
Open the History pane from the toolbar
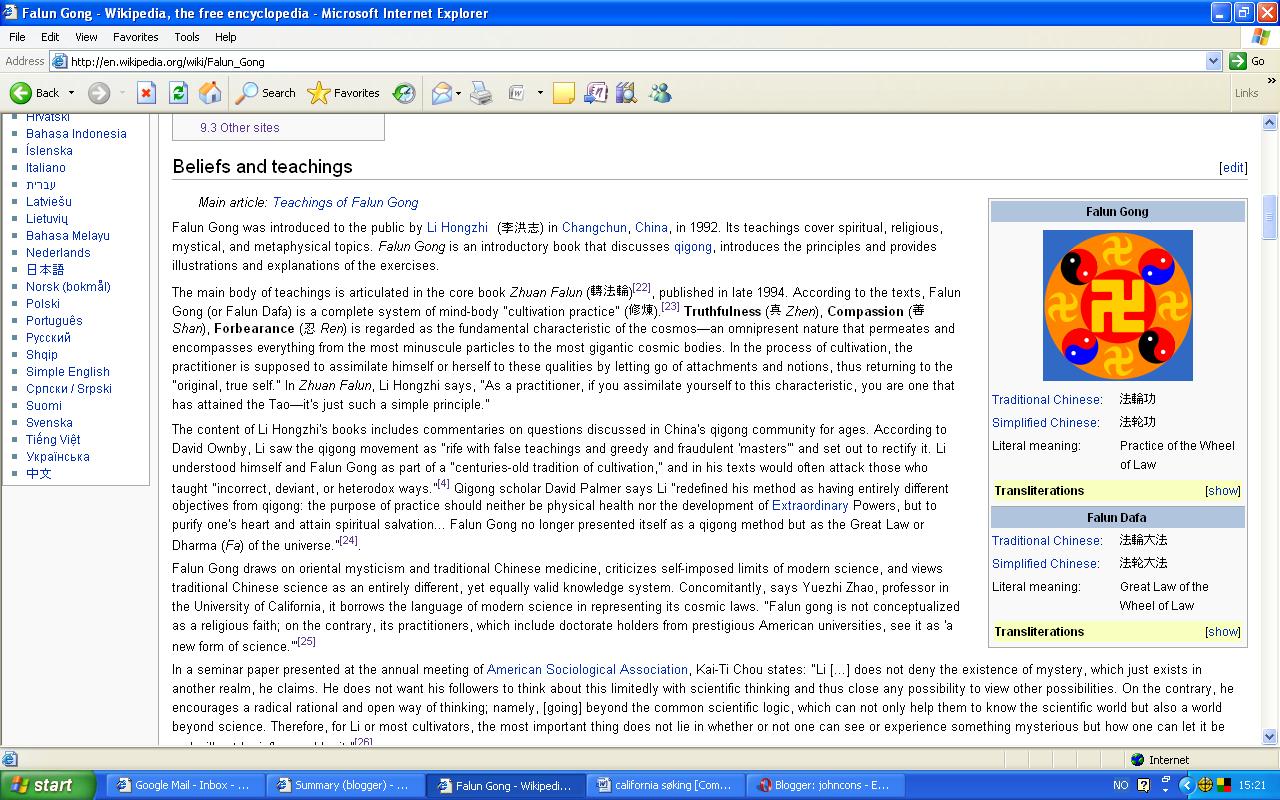pos(404,93)
